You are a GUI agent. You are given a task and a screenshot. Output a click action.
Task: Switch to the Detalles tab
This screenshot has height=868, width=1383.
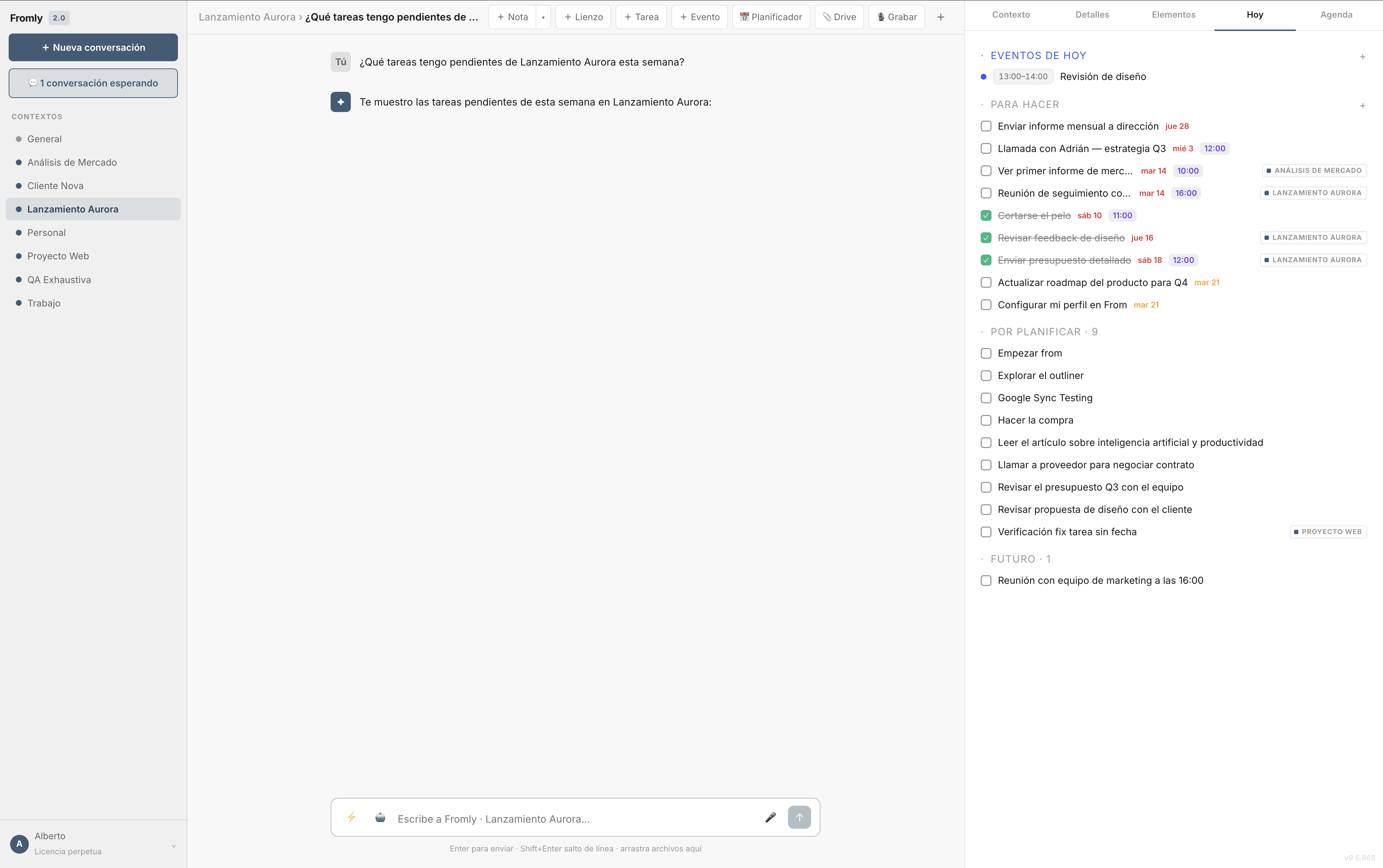click(x=1092, y=15)
